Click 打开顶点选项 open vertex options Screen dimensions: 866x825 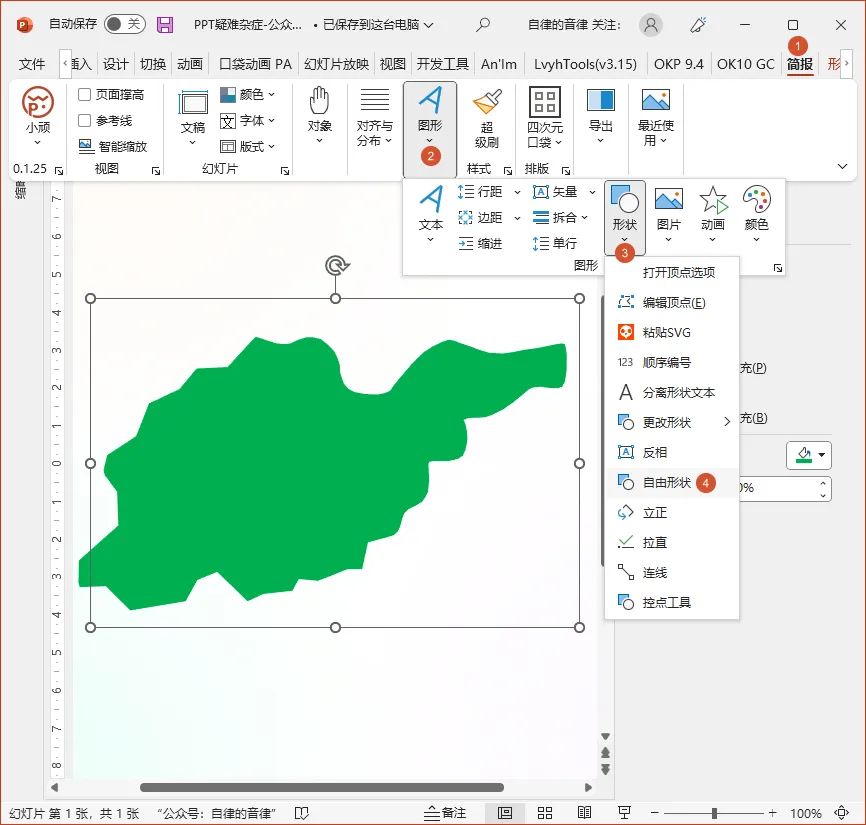click(672, 272)
